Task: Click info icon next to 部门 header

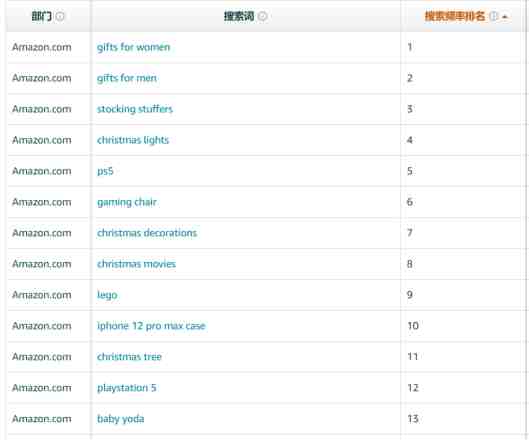Action: pyautogui.click(x=60, y=16)
